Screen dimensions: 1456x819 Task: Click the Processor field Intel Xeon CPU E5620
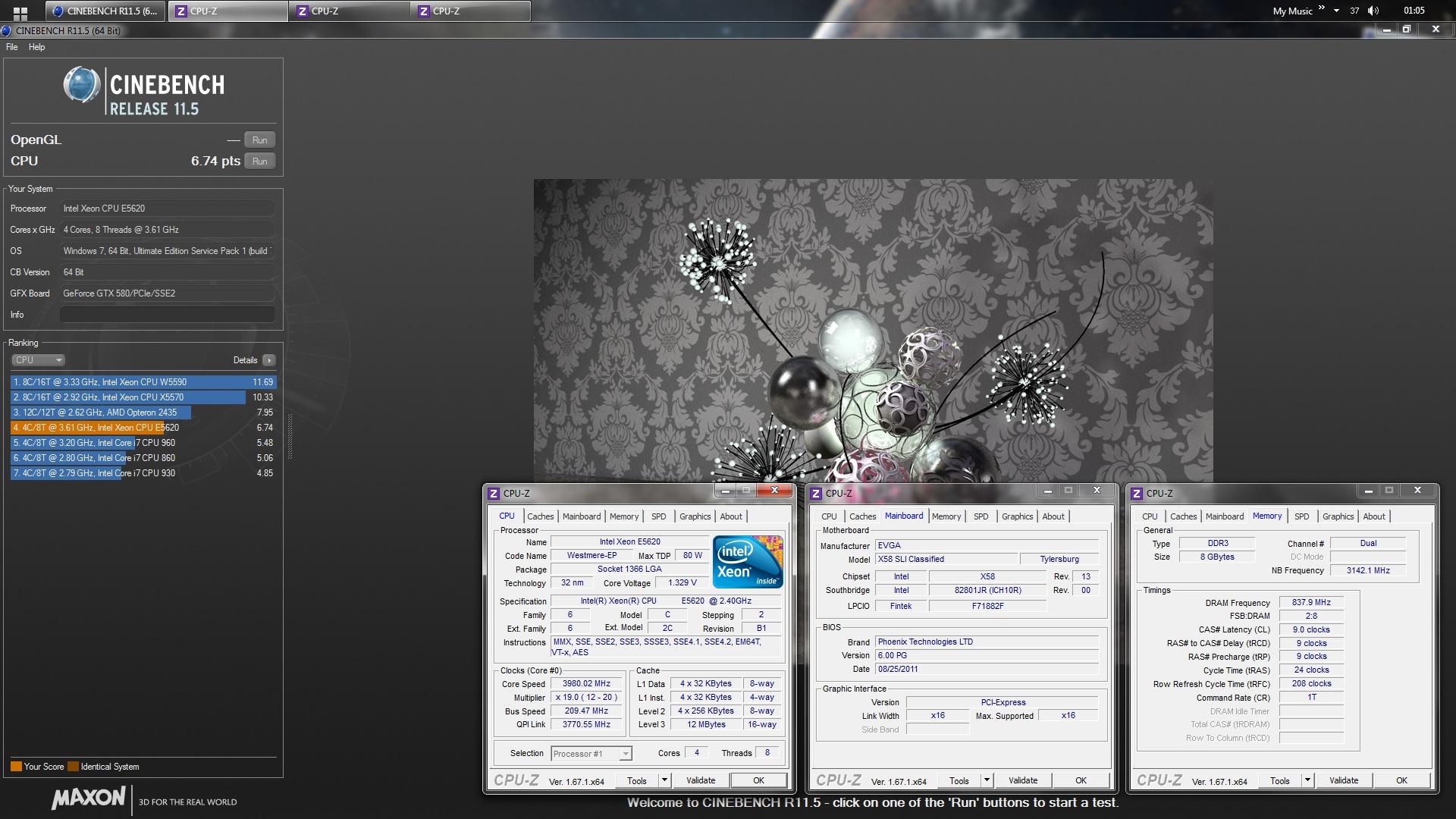(168, 209)
